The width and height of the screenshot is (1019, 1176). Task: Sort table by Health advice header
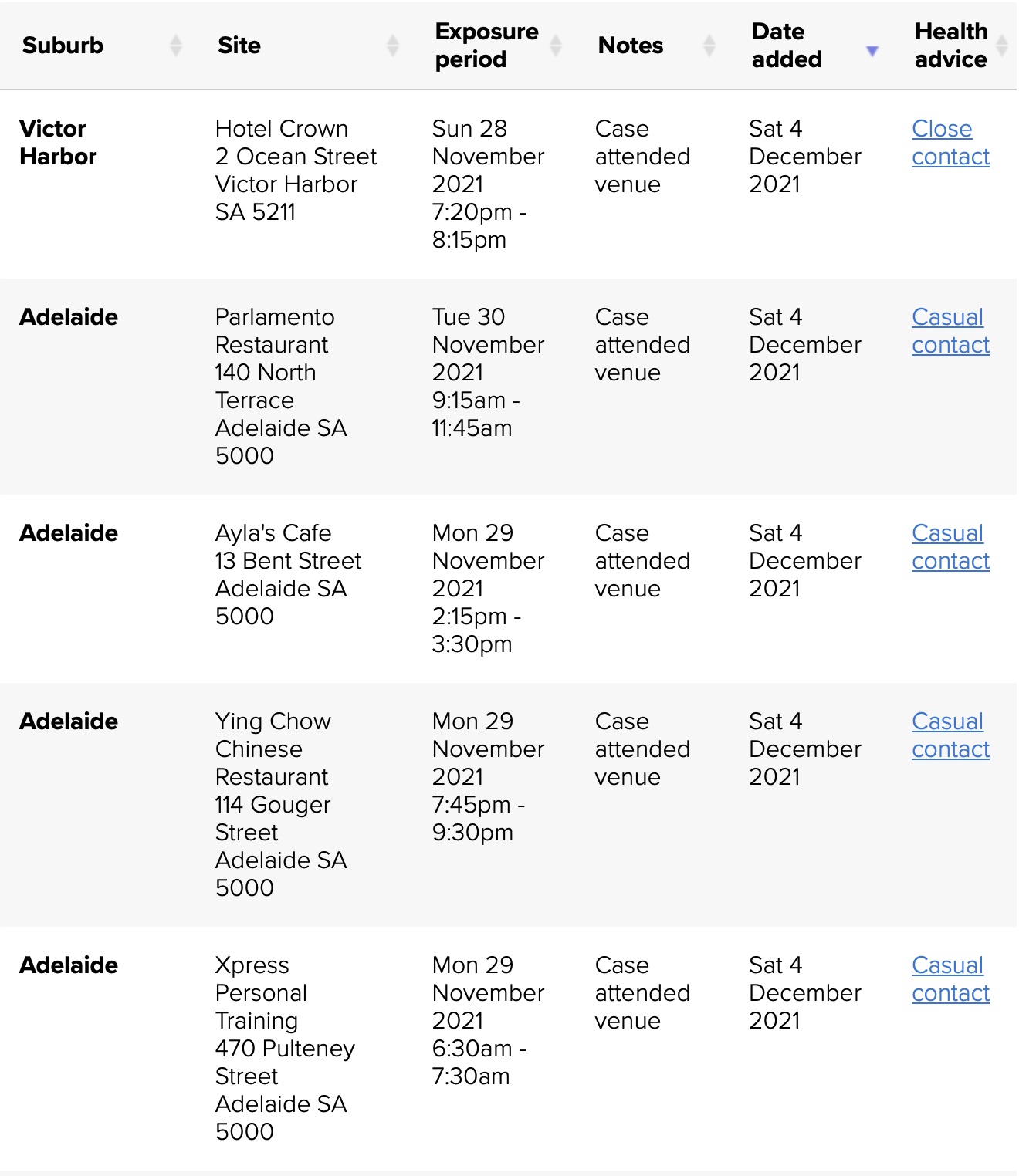click(950, 46)
